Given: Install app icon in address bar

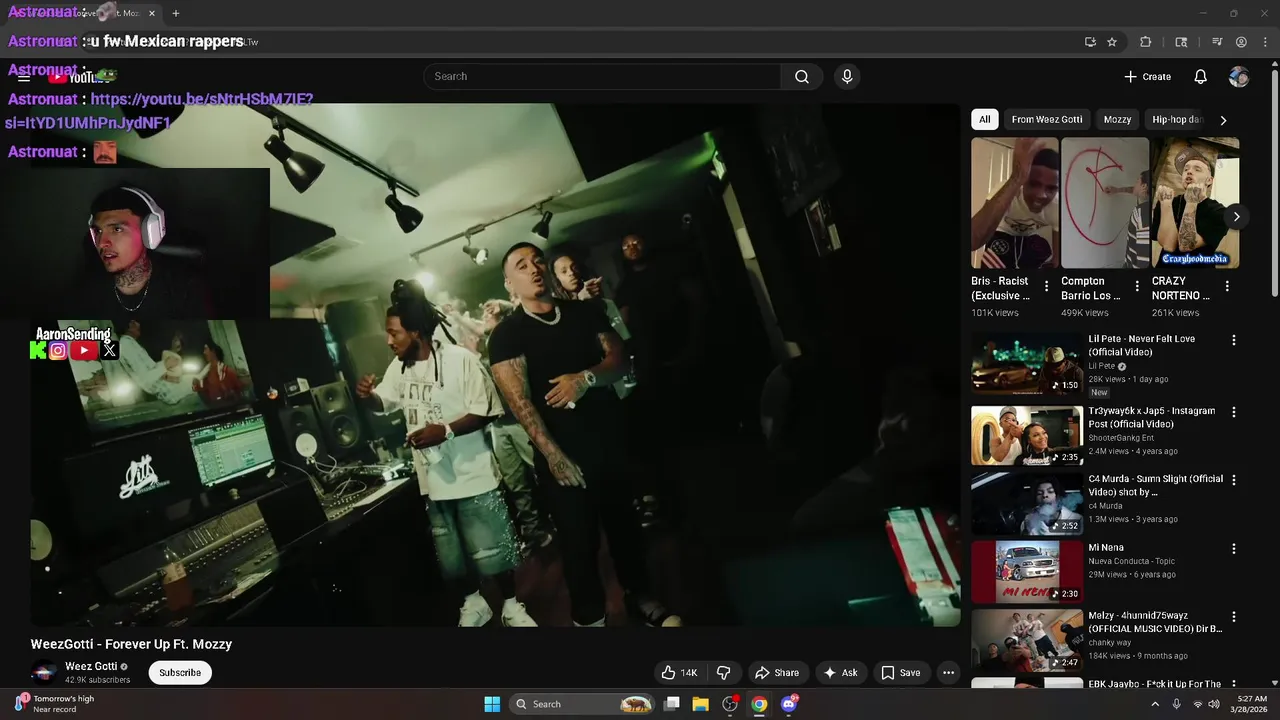Looking at the screenshot, I should coord(1090,42).
